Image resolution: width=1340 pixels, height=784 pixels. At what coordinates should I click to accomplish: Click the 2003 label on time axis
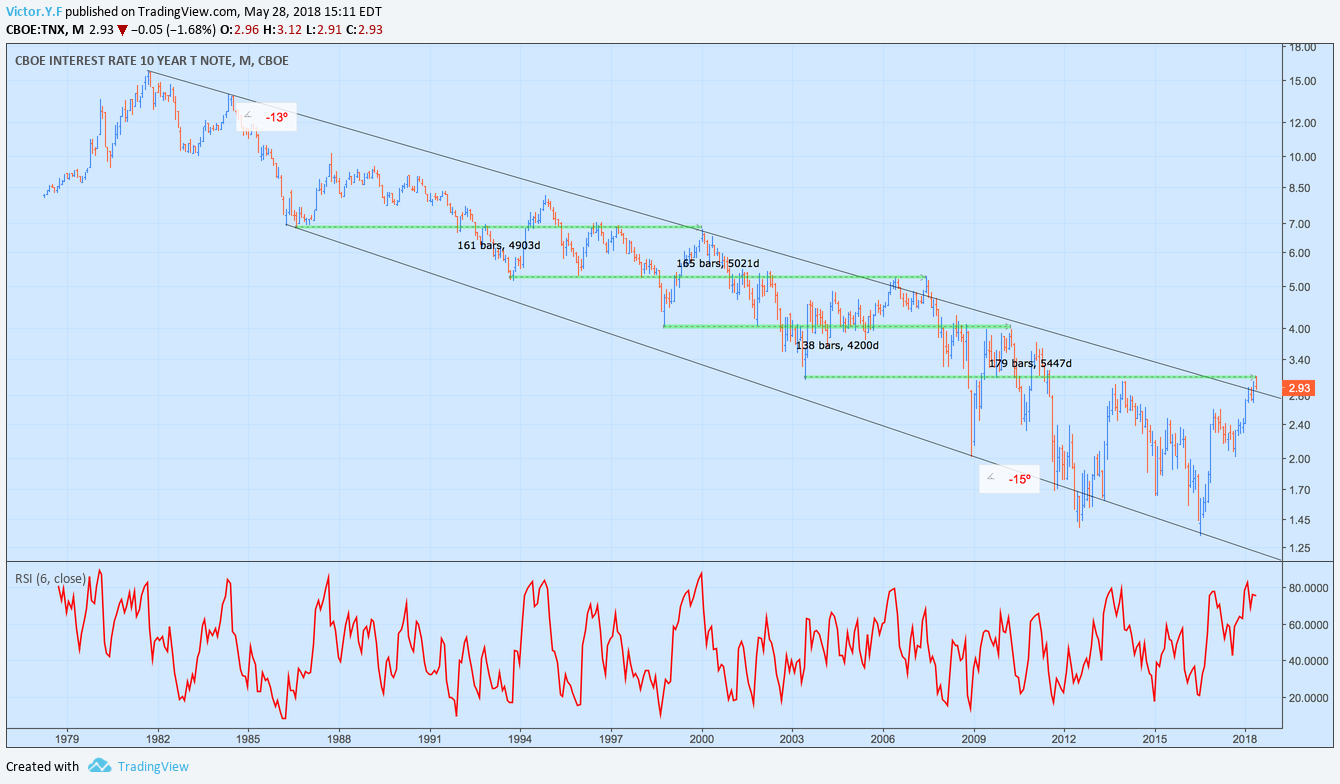click(x=792, y=739)
